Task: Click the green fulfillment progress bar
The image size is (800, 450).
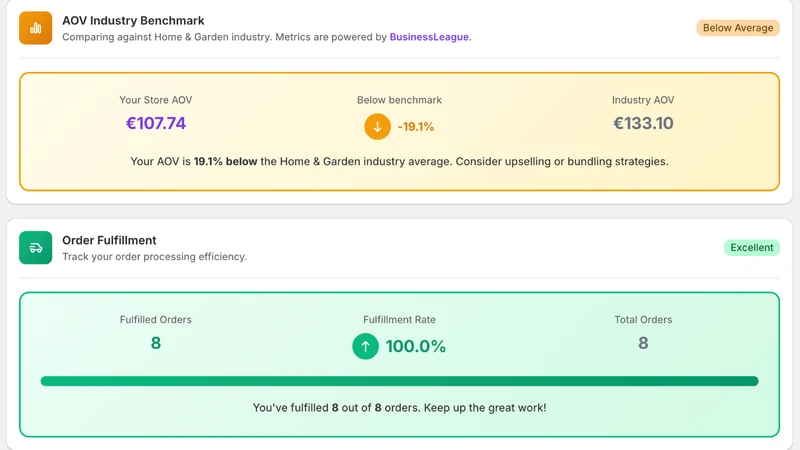Action: tap(399, 381)
